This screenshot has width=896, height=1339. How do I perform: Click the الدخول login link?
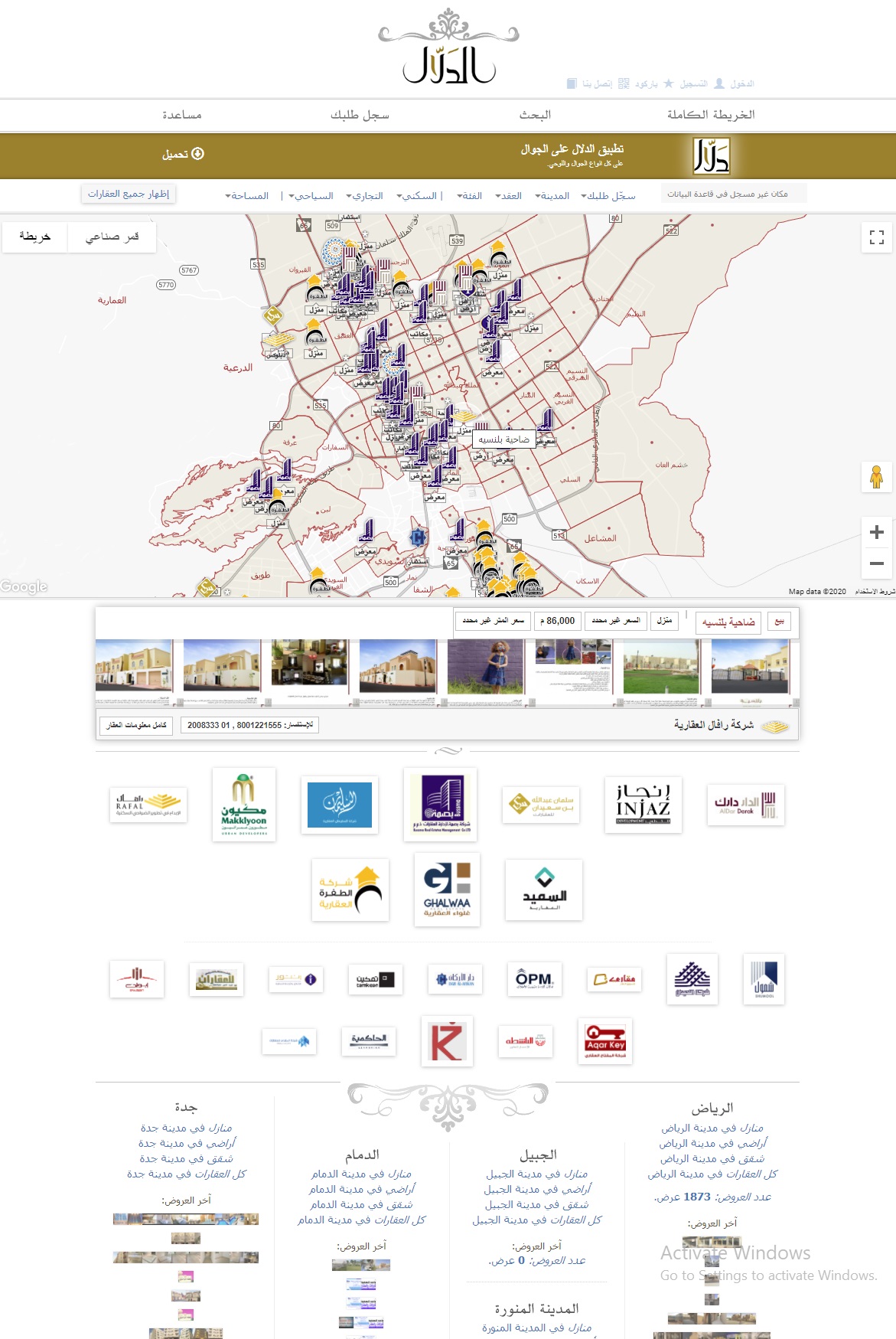tap(742, 83)
